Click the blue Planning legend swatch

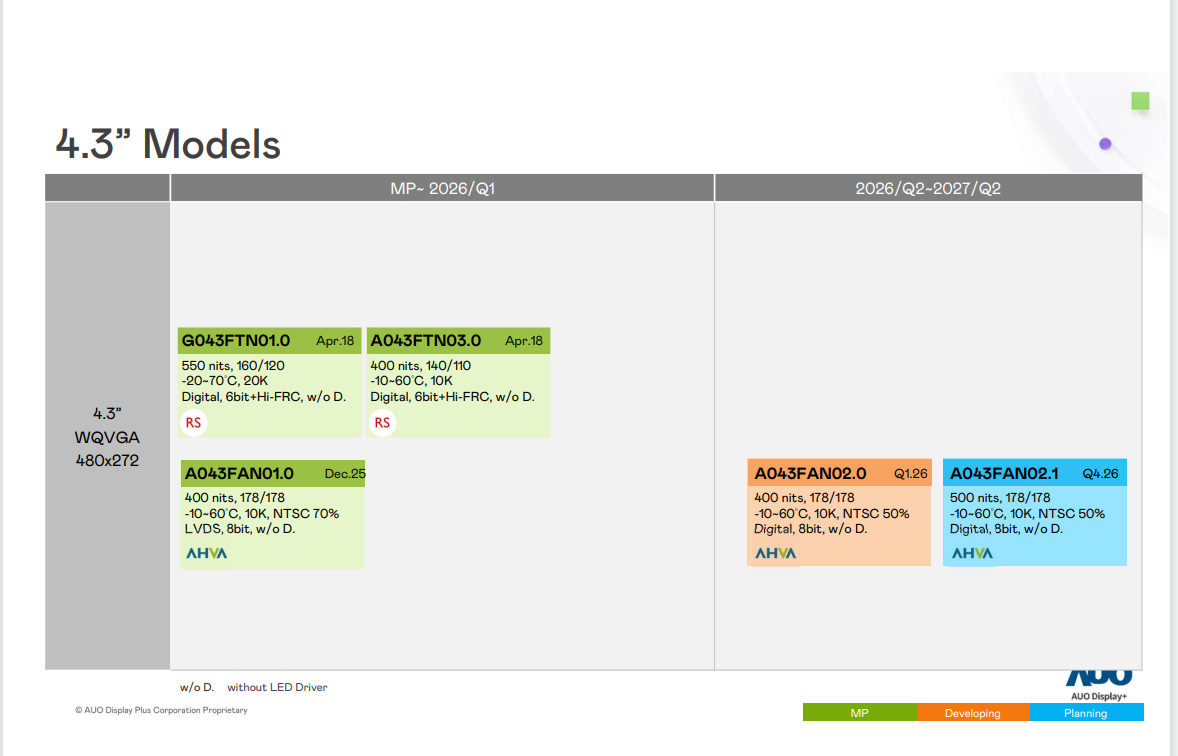pyautogui.click(x=1085, y=713)
